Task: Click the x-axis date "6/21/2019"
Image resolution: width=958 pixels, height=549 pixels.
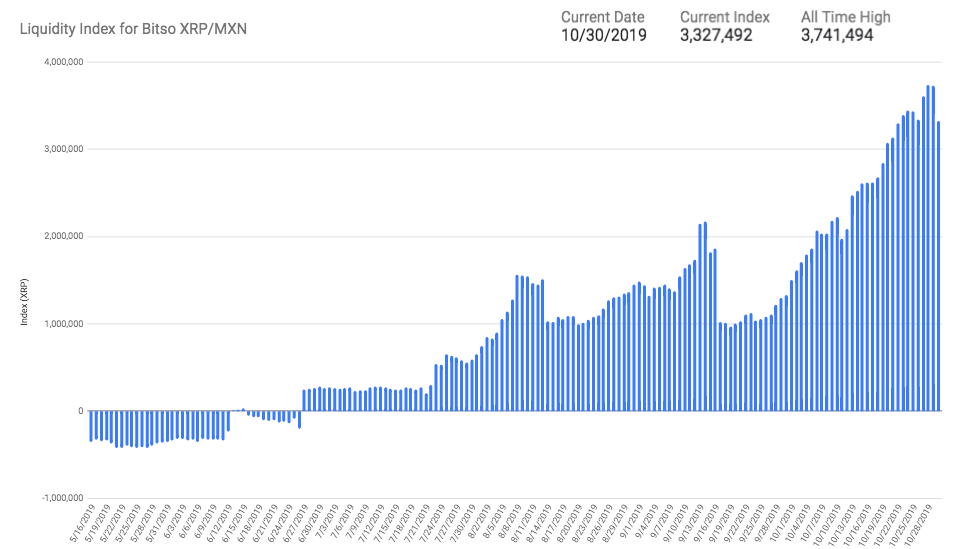Action: [264, 522]
